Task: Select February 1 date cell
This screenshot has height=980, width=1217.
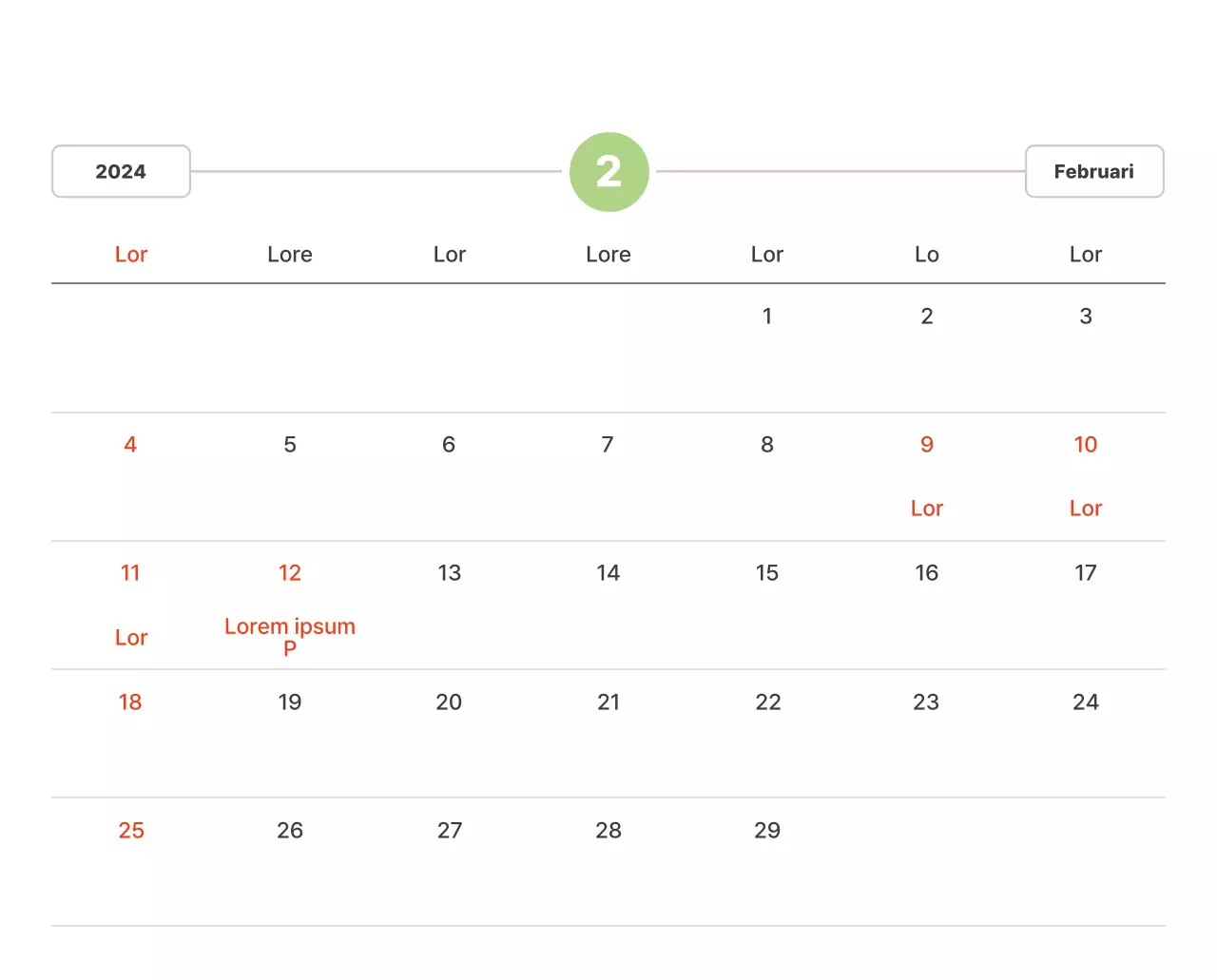Action: coord(767,317)
